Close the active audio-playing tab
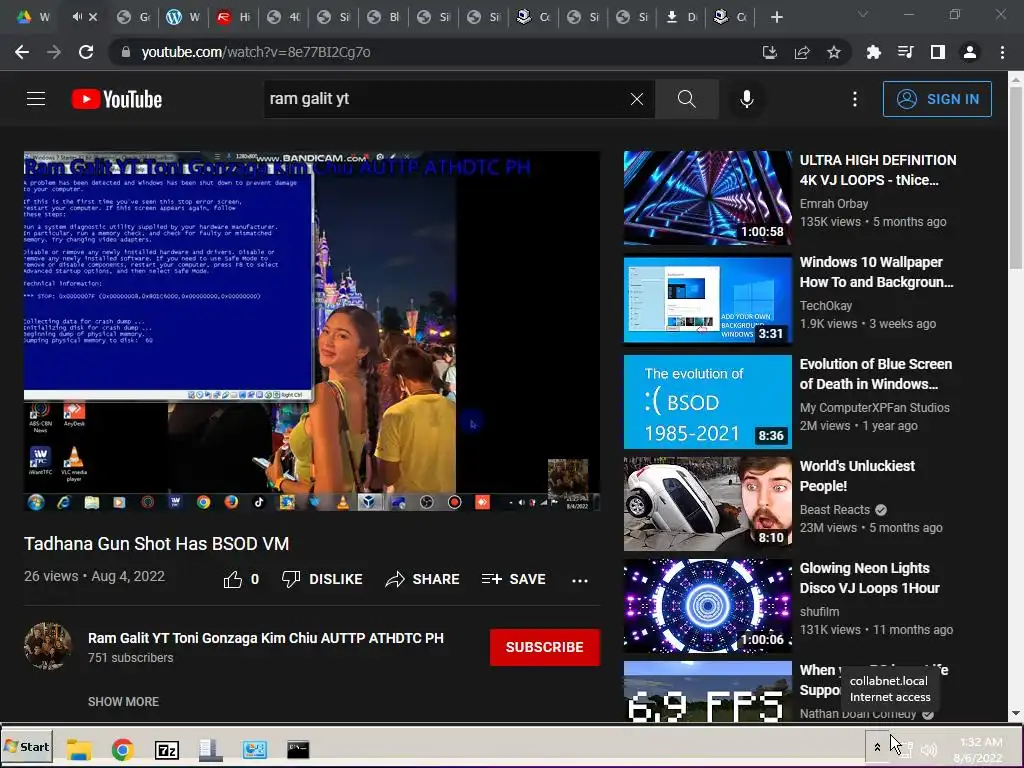The image size is (1024, 768). pyautogui.click(x=93, y=17)
